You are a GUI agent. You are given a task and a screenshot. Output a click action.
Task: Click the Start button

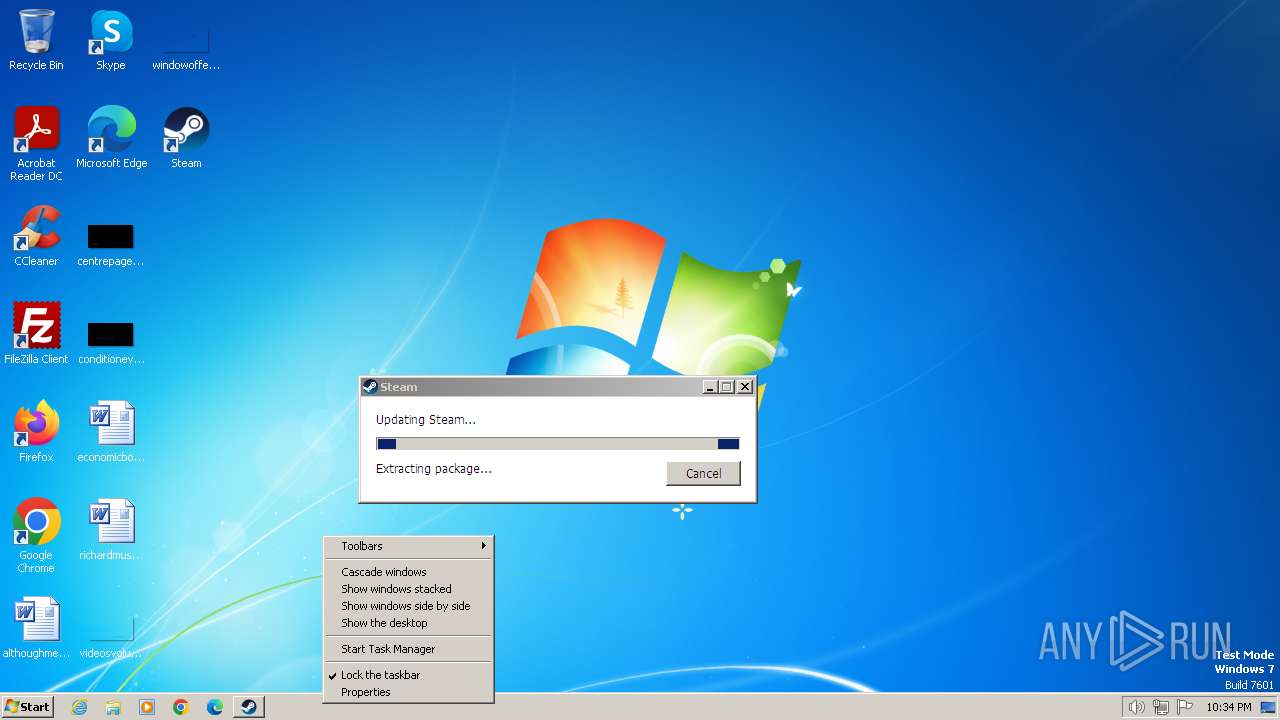coord(27,707)
